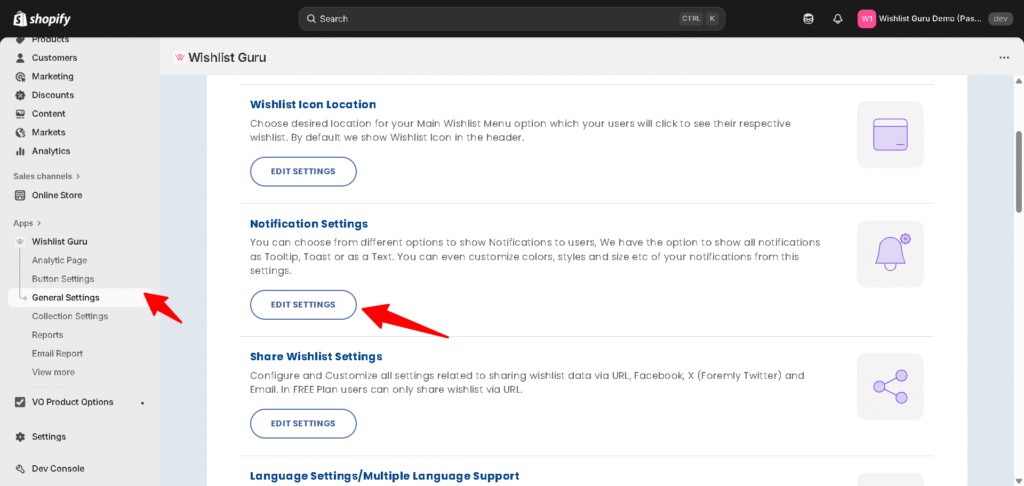
Task: Select General Settings in the sidebar
Action: click(x=65, y=297)
